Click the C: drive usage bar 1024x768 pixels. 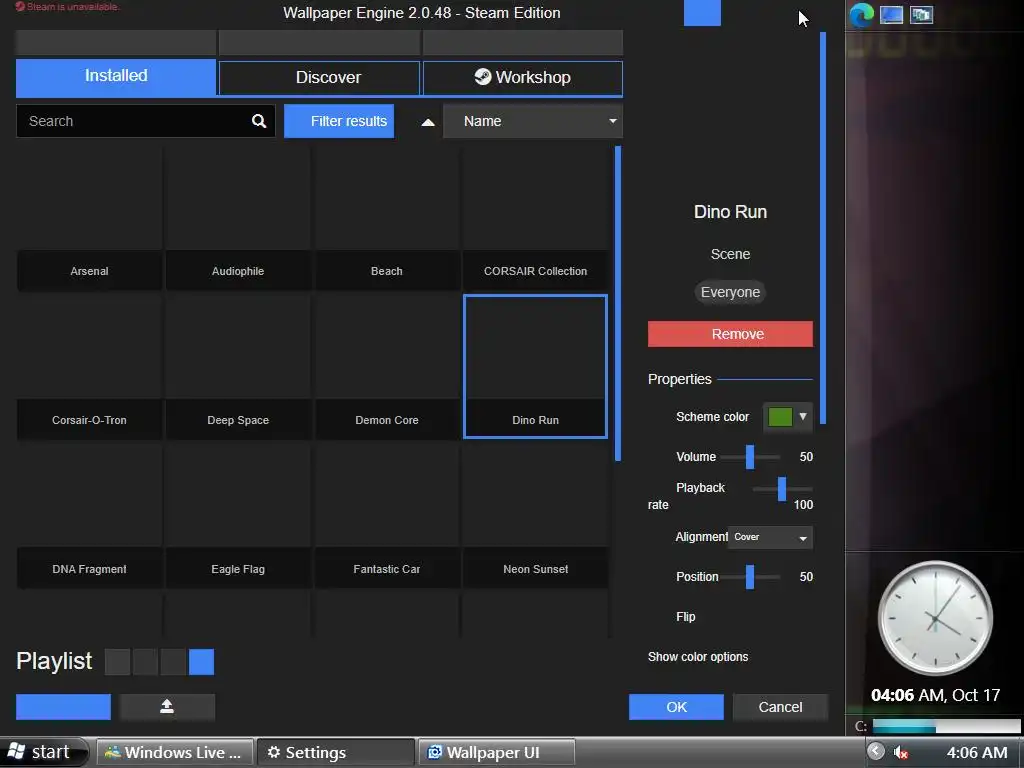coord(946,726)
